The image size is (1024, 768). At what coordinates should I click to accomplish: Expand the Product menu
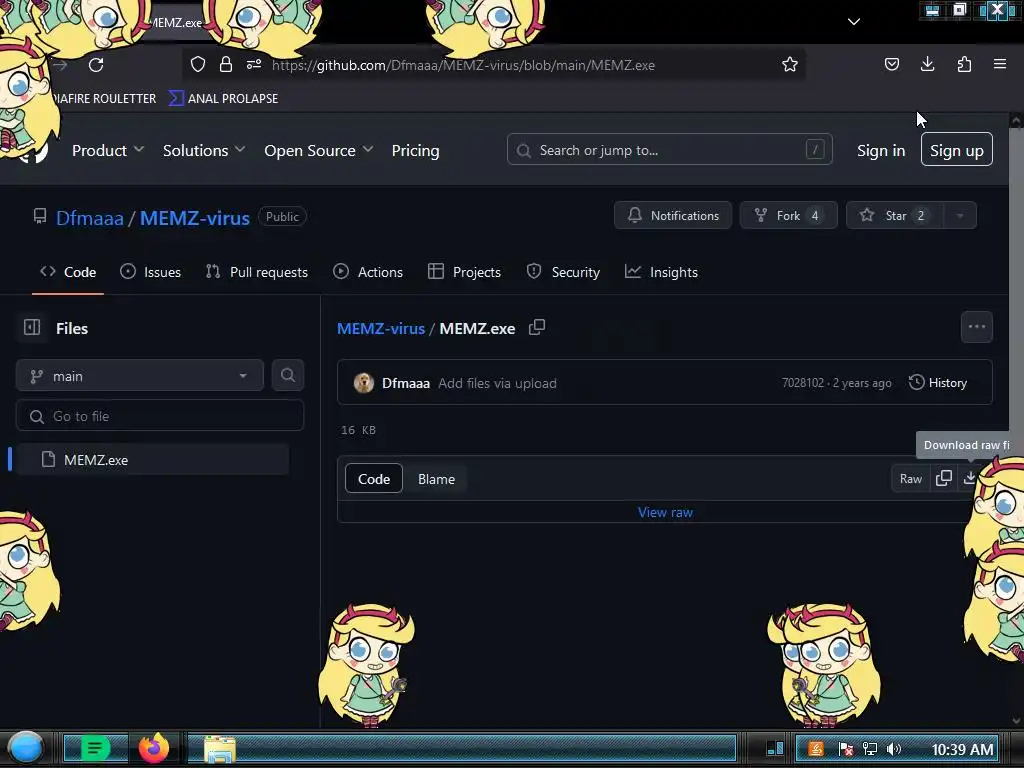(x=108, y=150)
